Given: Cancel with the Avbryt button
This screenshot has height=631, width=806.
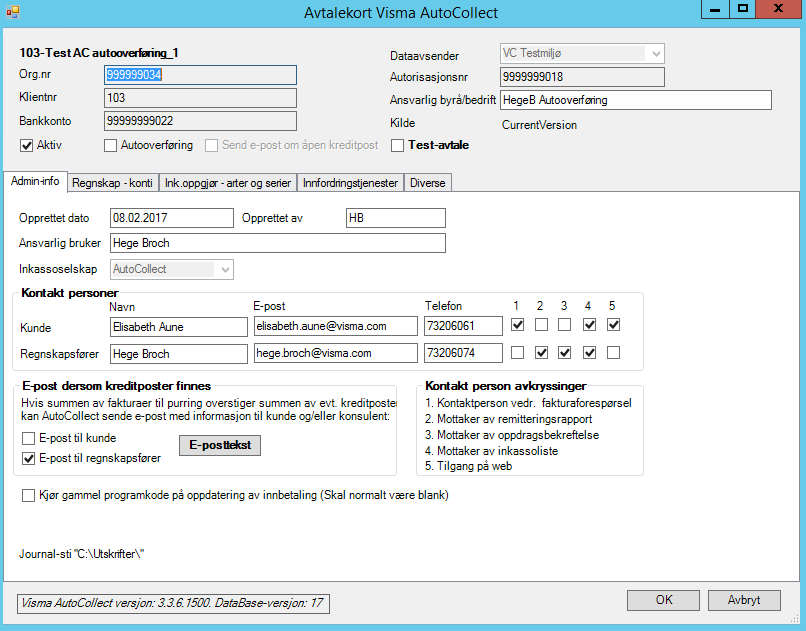Looking at the screenshot, I should click(x=744, y=600).
